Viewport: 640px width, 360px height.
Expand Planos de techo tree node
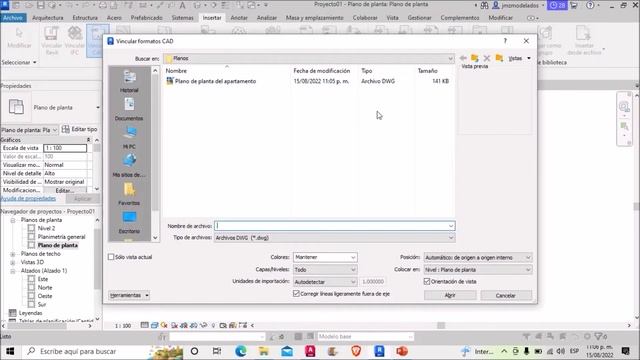pyautogui.click(x=13, y=254)
